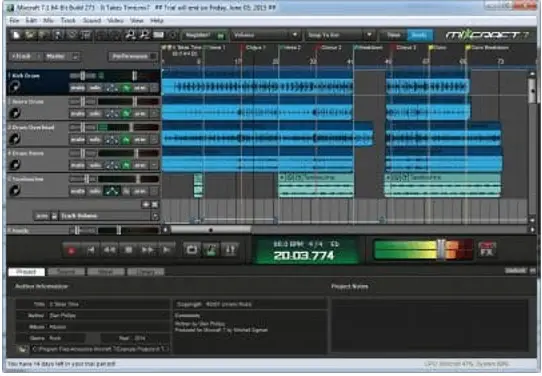Select the Project tab in bottom panel
Viewport: 542px width, 376px height.
pos(27,272)
